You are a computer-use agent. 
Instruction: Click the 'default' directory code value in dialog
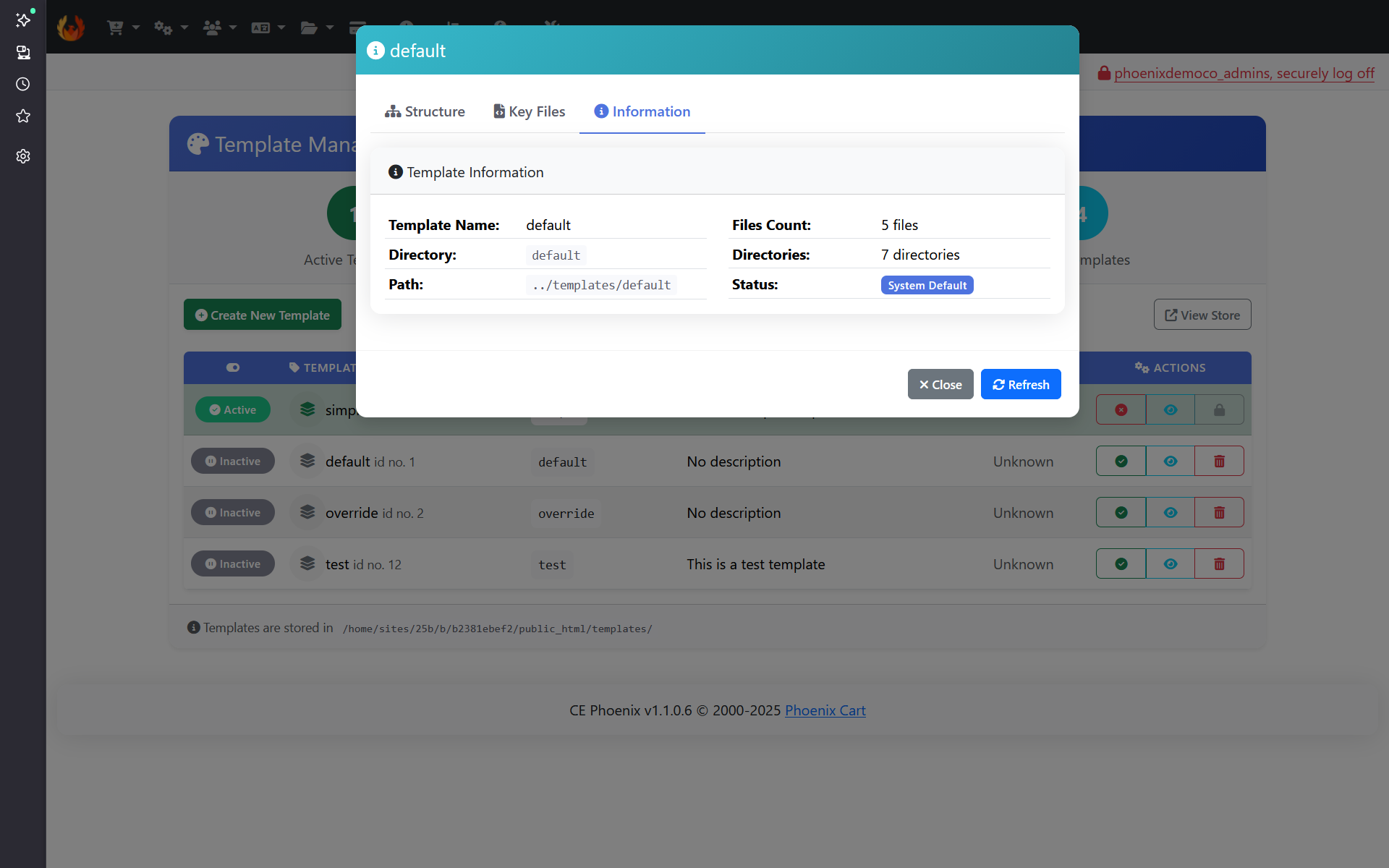pos(556,255)
